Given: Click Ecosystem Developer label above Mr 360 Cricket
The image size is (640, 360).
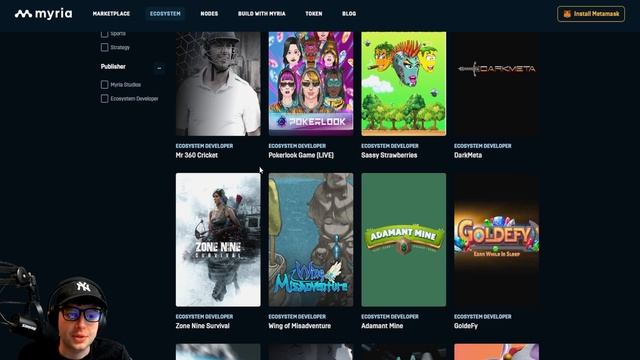Looking at the screenshot, I should pyautogui.click(x=204, y=146).
